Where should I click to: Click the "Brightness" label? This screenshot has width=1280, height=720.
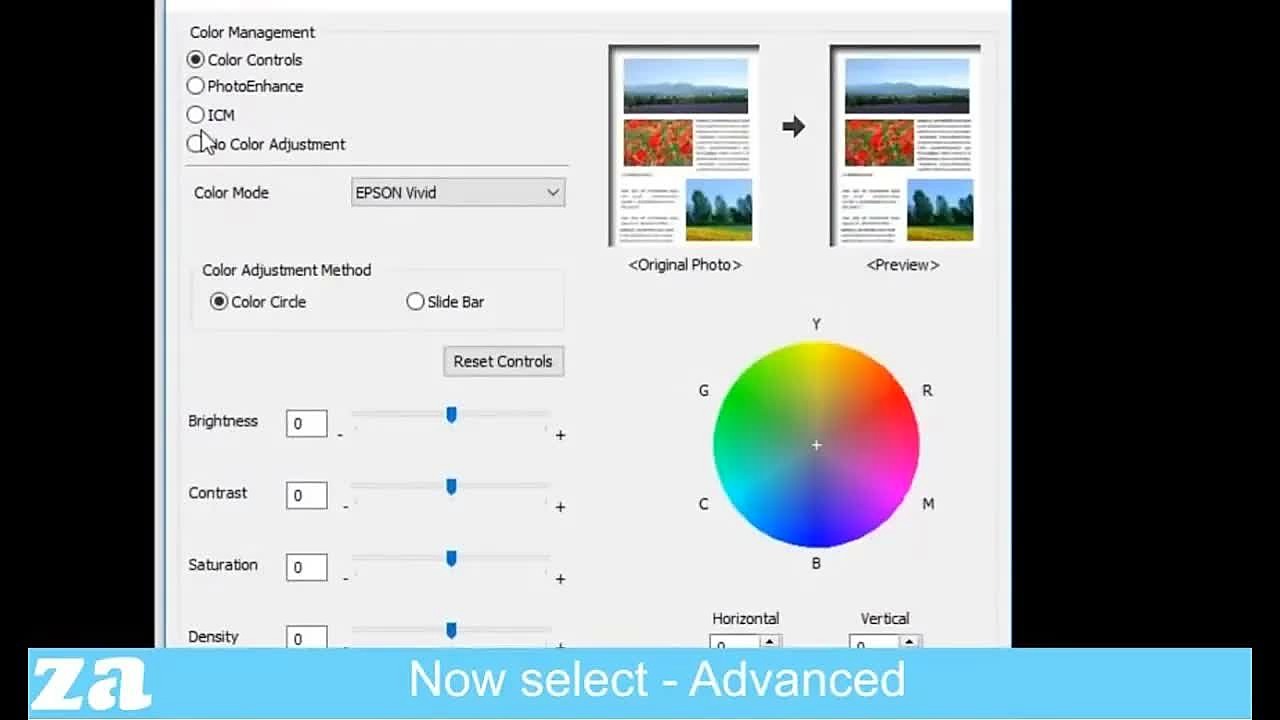223,421
